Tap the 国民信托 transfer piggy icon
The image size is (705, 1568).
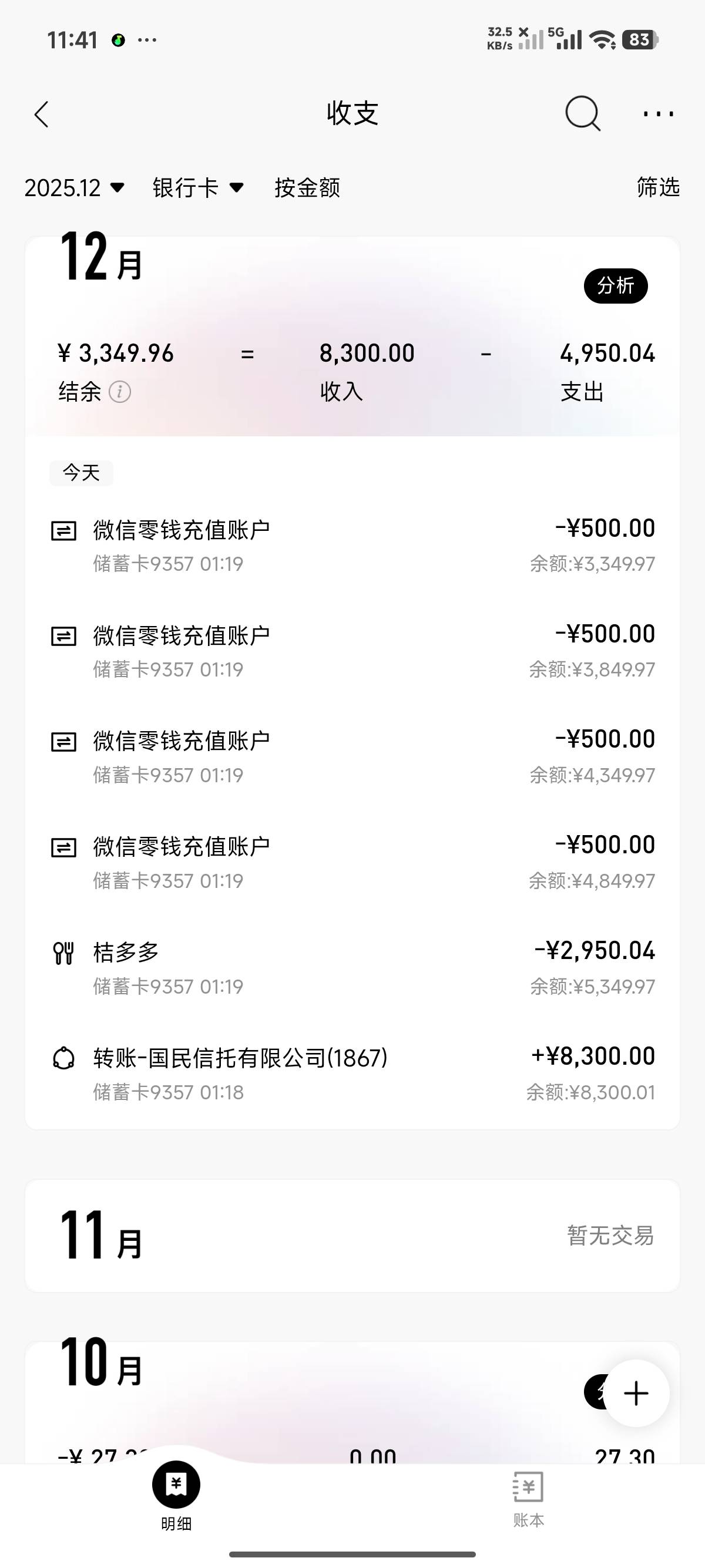pos(63,1058)
